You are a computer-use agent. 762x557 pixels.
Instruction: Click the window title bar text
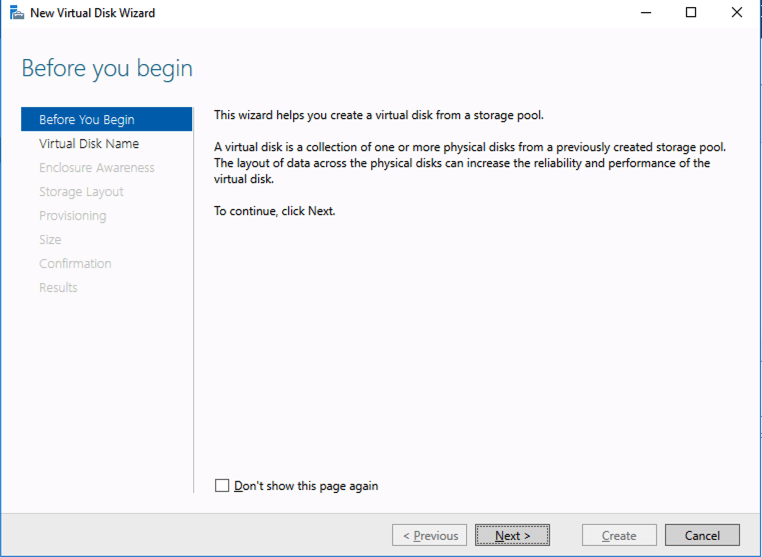pyautogui.click(x=93, y=13)
